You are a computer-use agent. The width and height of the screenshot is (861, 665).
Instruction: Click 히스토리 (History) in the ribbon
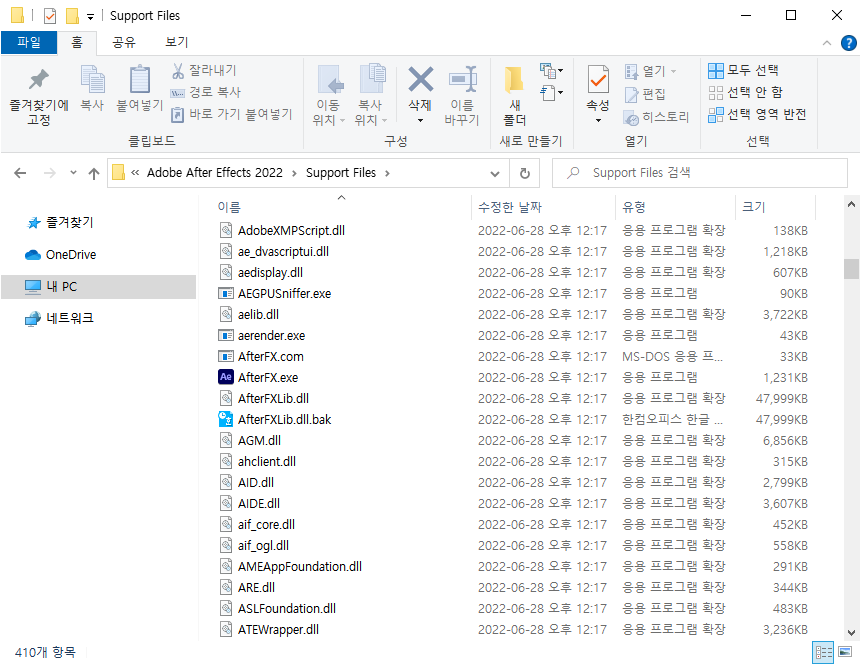point(656,117)
